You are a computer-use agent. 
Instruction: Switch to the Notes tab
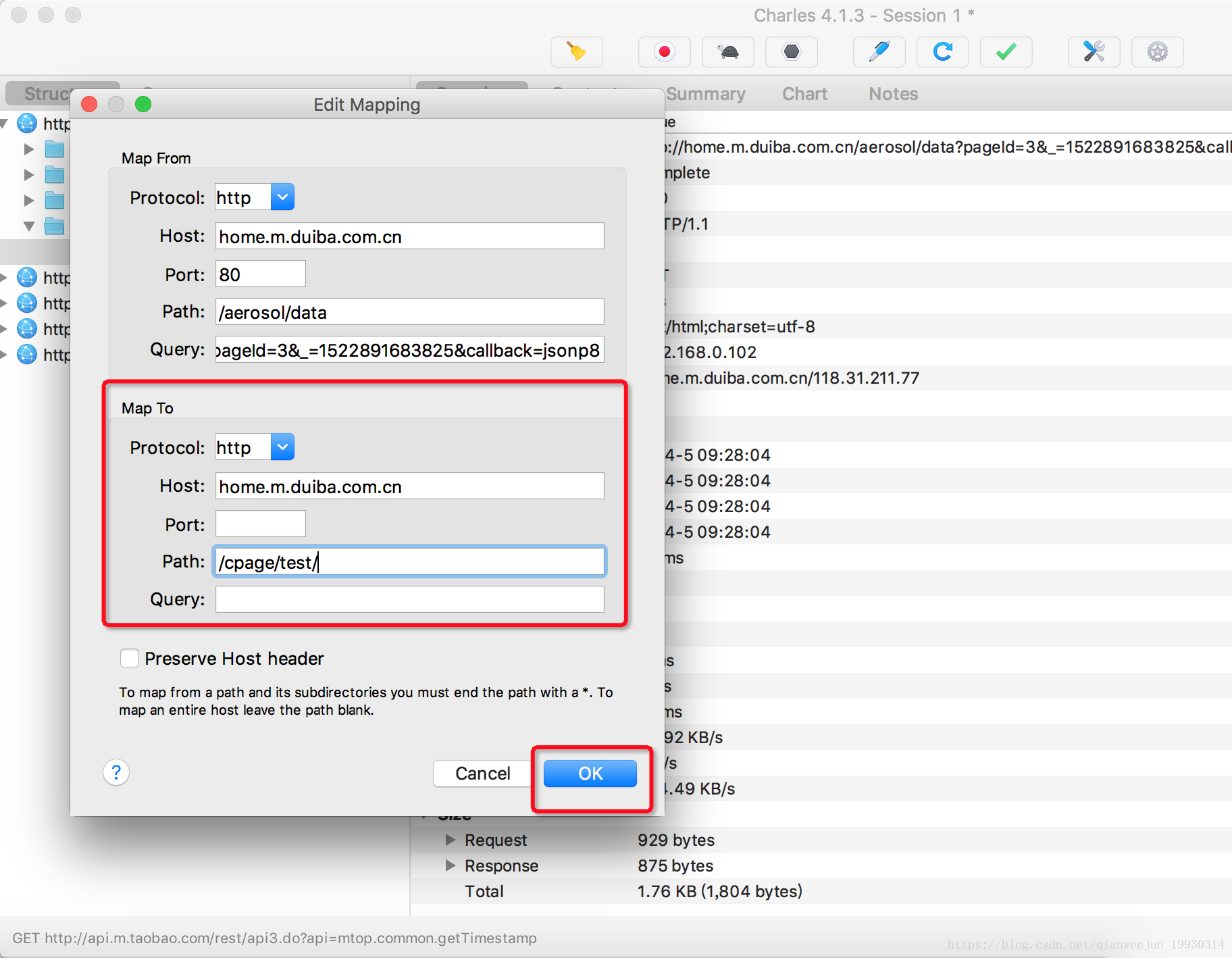coord(893,94)
